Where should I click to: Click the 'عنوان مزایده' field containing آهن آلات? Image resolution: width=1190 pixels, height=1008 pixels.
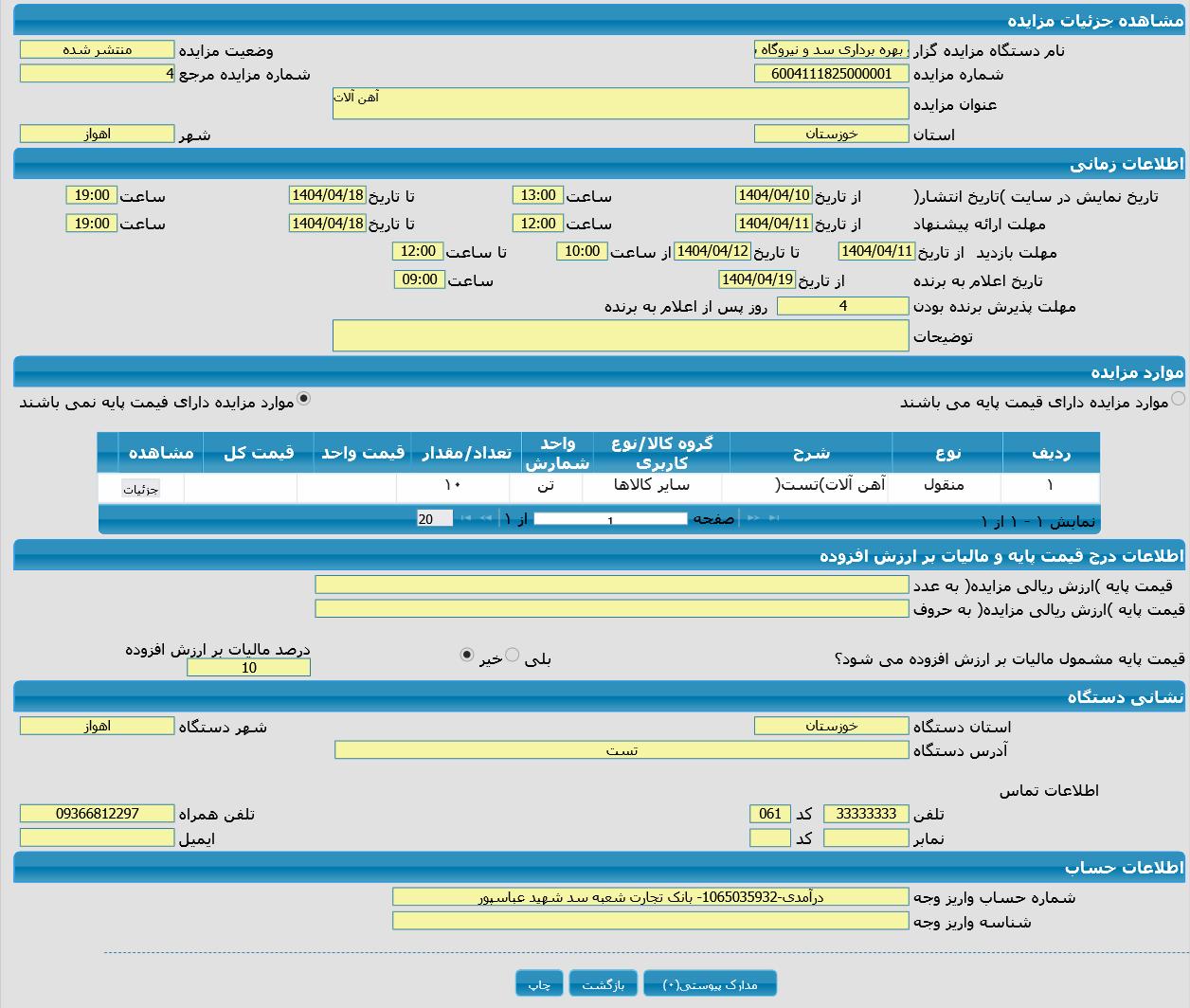620,104
